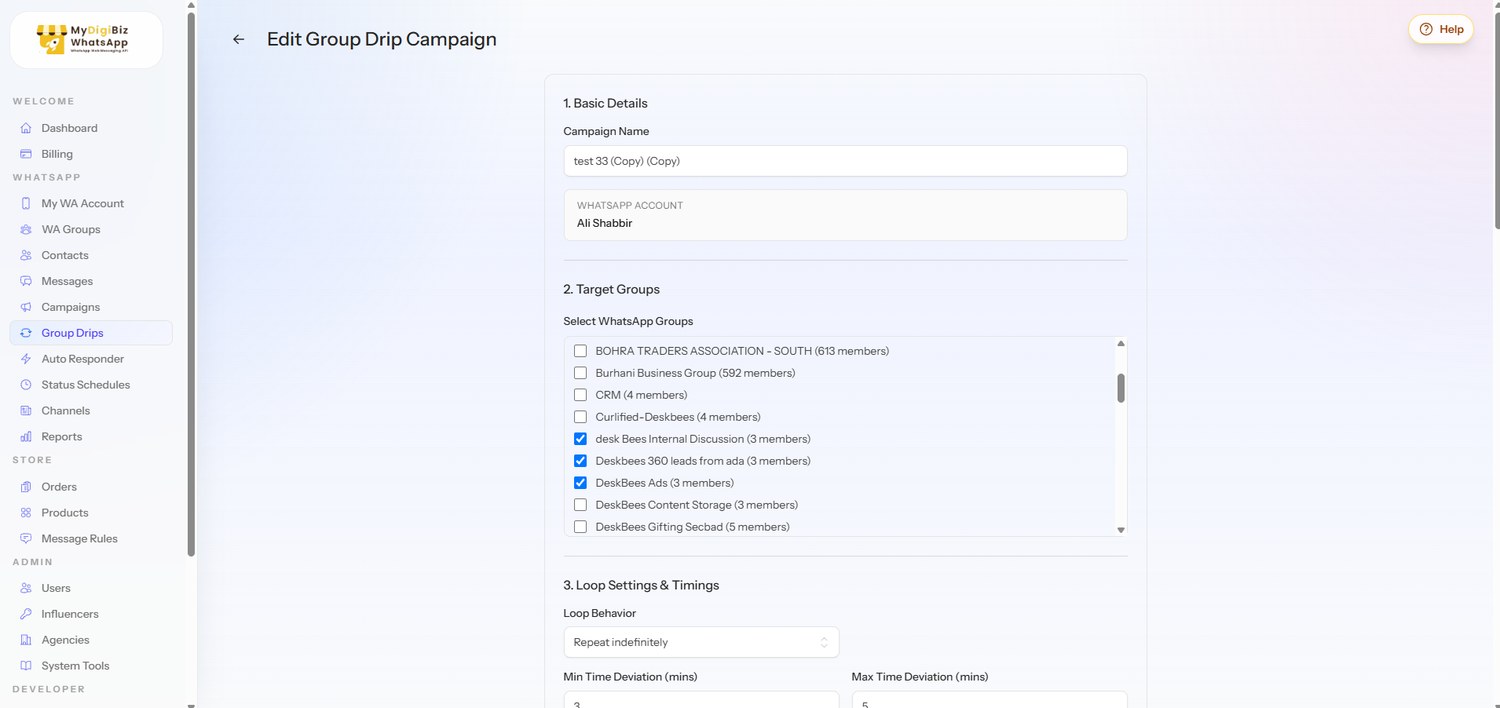Click the Auto Responder lightning icon
This screenshot has width=1500, height=708.
(26, 359)
